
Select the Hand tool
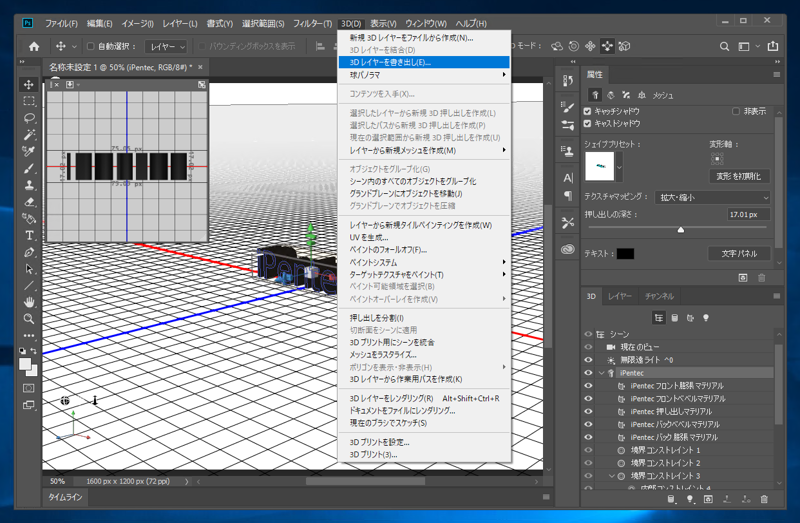[29, 303]
